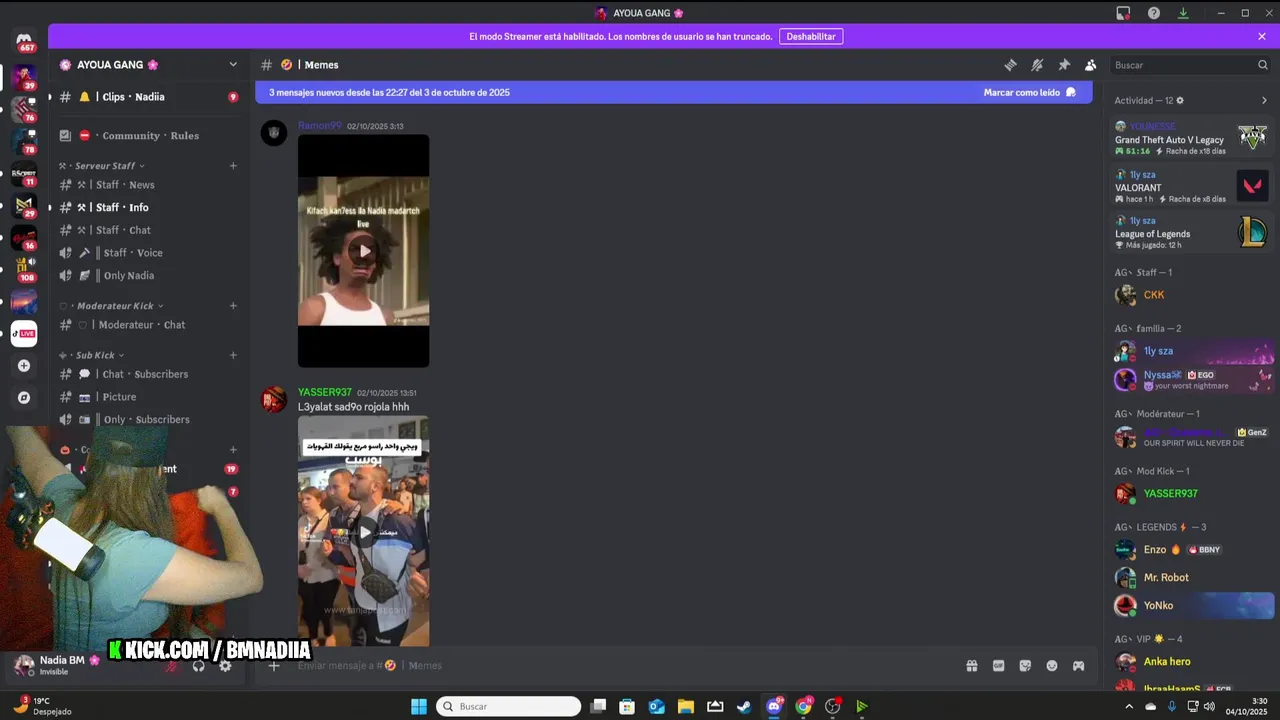Click the Discord update download icon
1280x720 pixels.
point(1183,13)
